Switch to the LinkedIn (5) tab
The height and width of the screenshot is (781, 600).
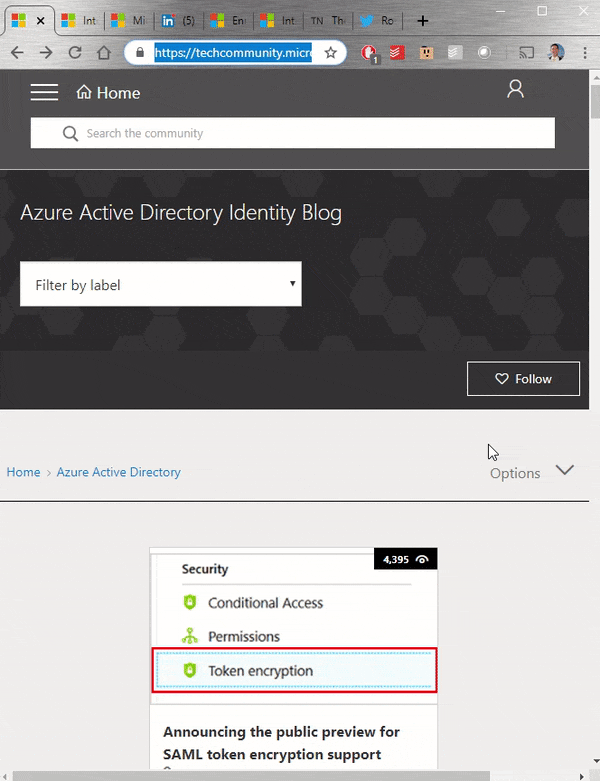click(x=178, y=21)
